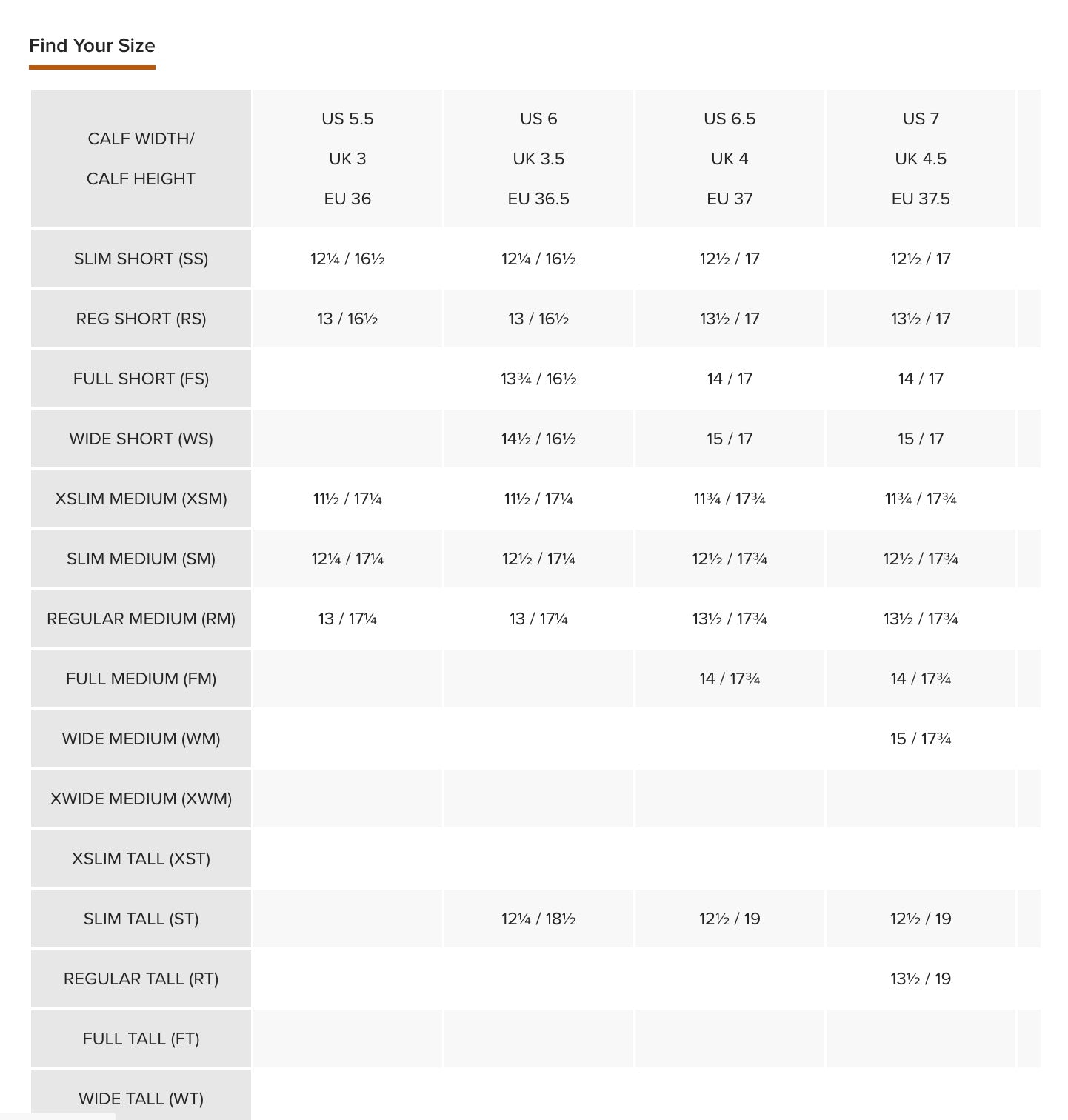
Task: Click the Find Your Size heading
Action: coord(92,46)
